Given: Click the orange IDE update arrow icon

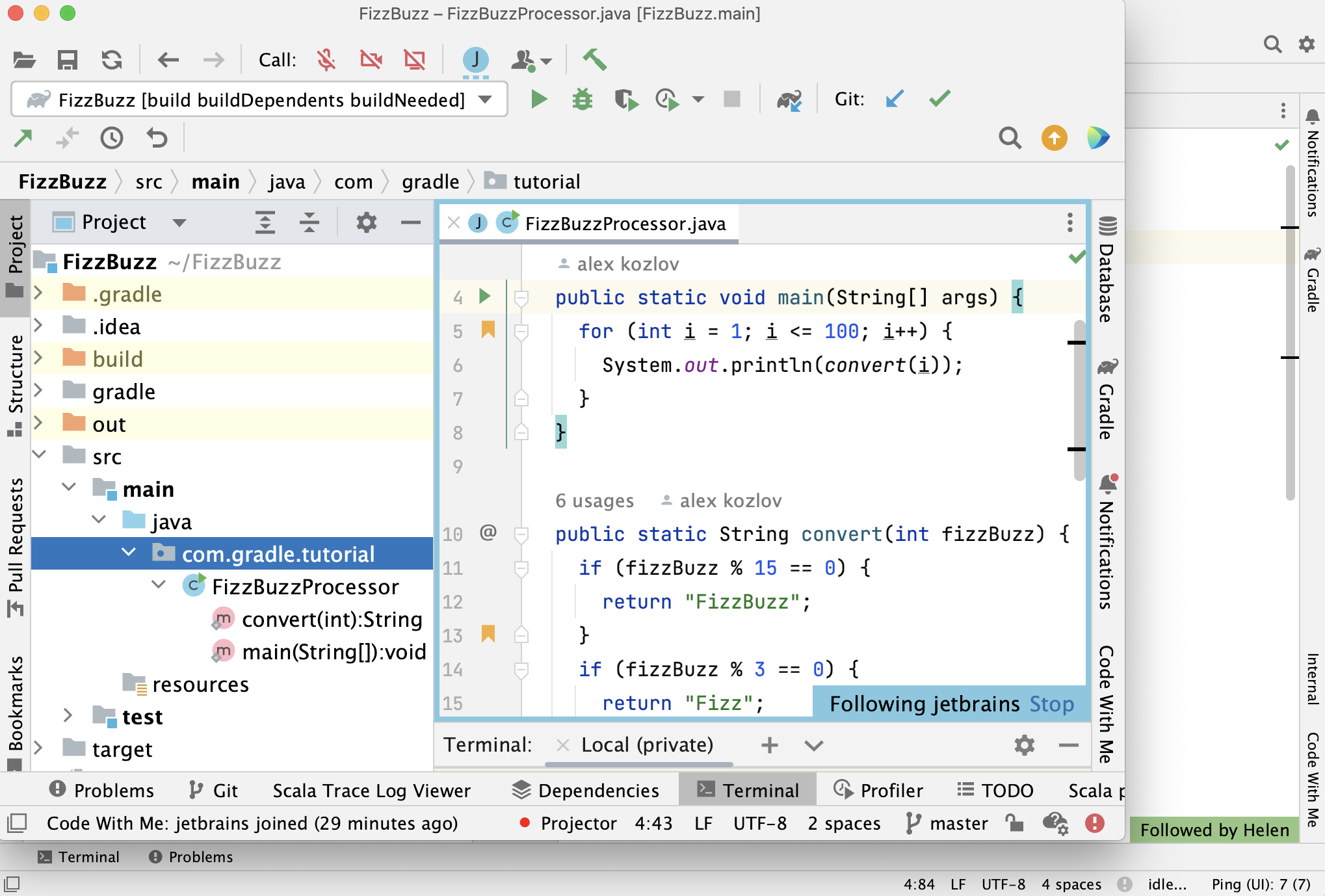Looking at the screenshot, I should (x=1054, y=138).
